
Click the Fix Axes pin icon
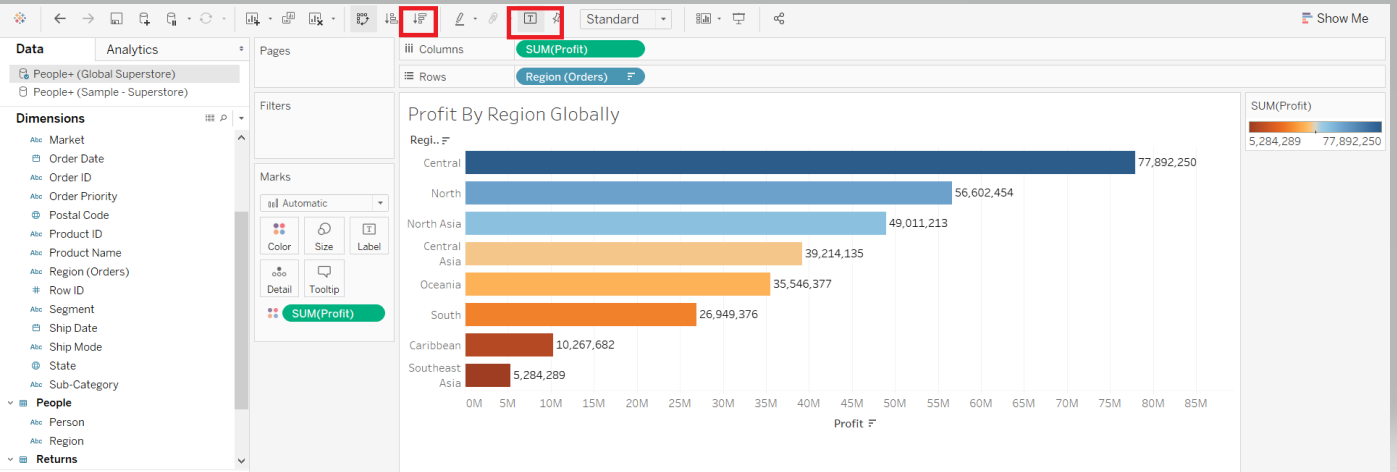tap(556, 18)
